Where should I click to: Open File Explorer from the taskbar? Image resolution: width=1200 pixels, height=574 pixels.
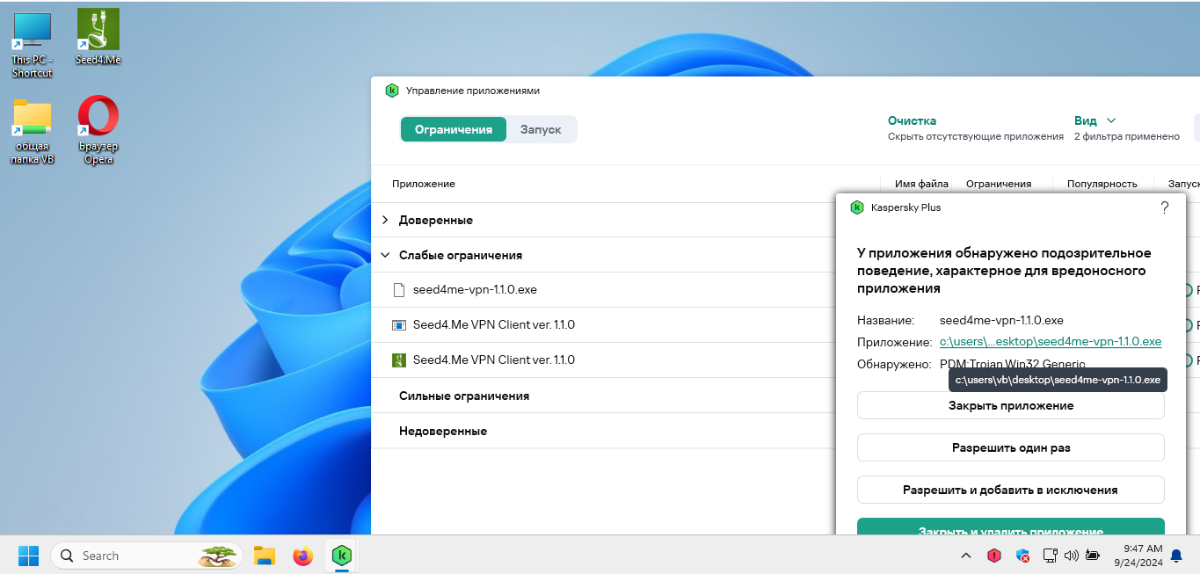264,555
